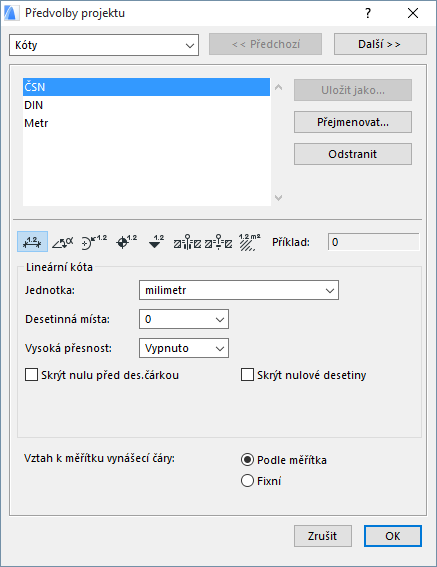Choose Podle měřítka radio option
The height and width of the screenshot is (567, 437).
click(247, 460)
